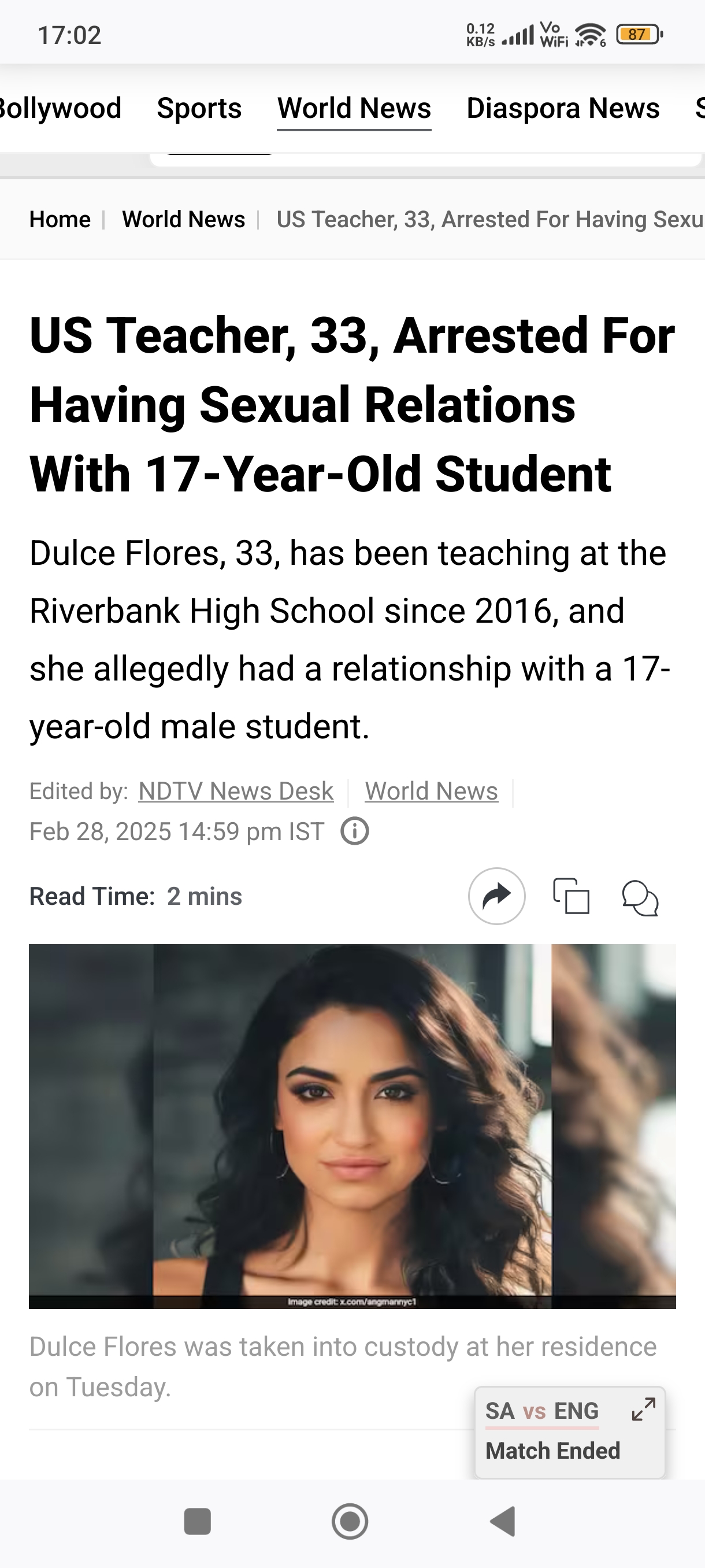Viewport: 705px width, 1568px height.
Task: Tap the share arrow icon
Action: (496, 896)
